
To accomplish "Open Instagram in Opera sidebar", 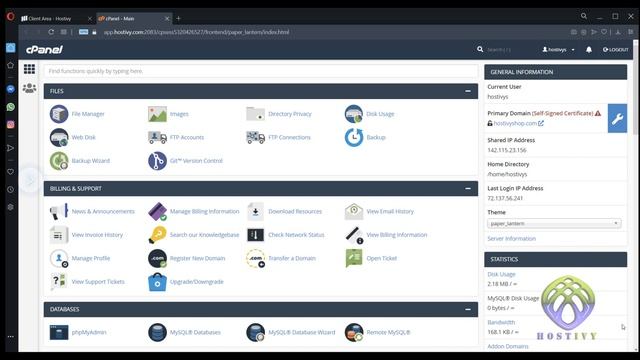I will (x=11, y=124).
